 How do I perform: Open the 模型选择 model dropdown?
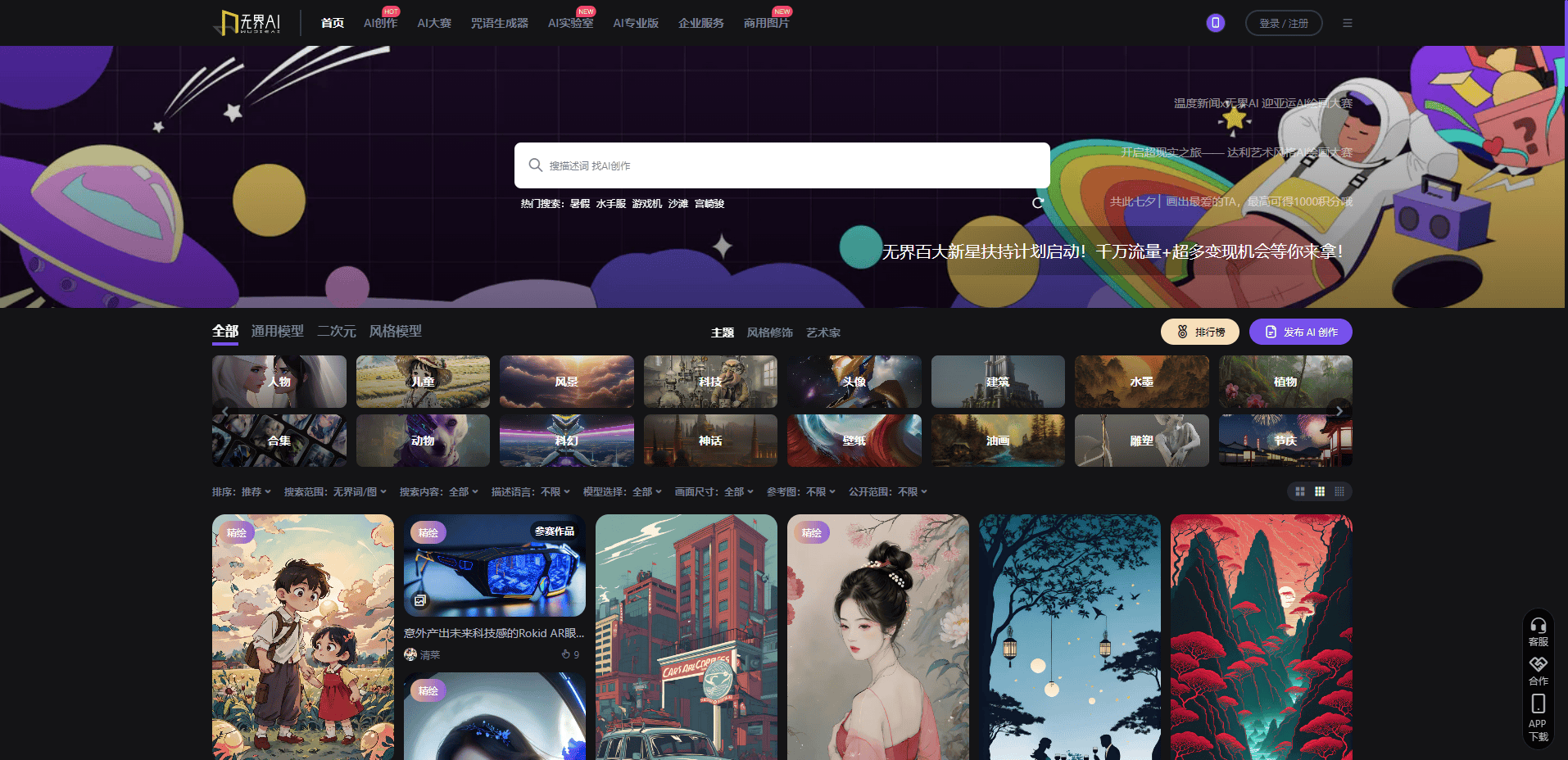point(623,492)
